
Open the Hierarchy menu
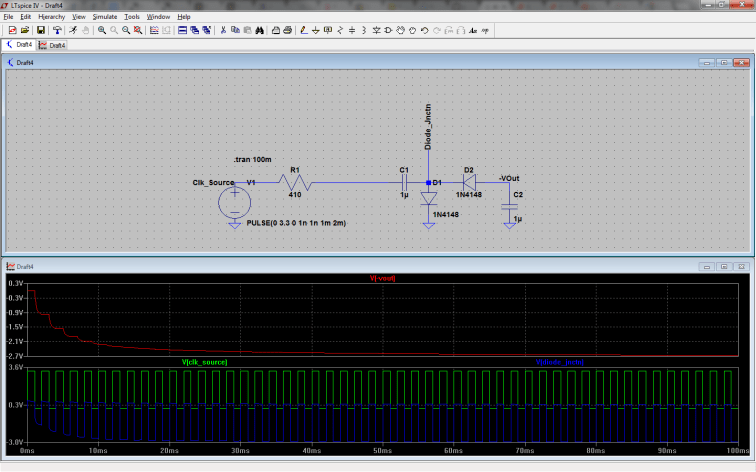click(x=52, y=17)
